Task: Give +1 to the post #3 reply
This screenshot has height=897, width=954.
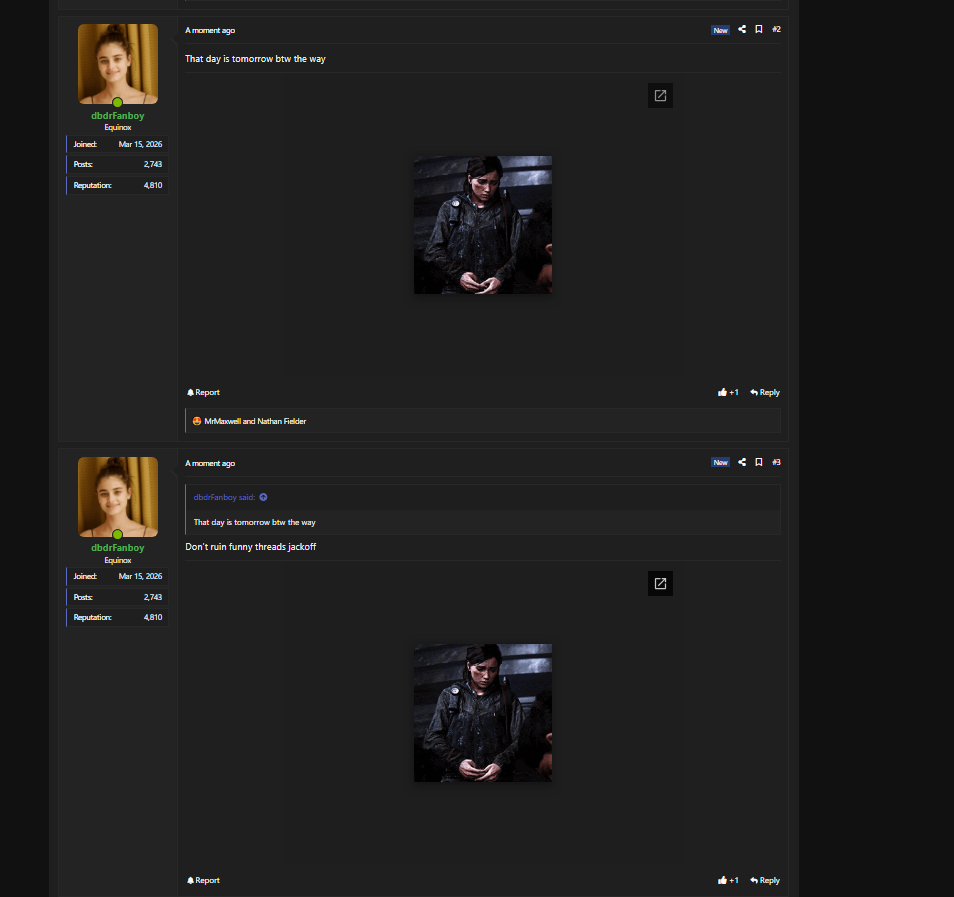Action: (x=728, y=880)
